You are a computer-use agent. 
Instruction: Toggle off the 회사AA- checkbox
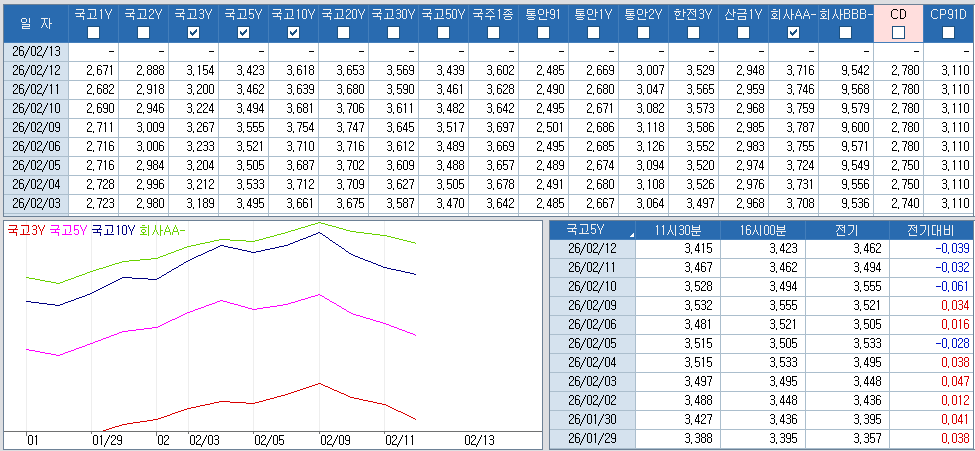[x=793, y=33]
